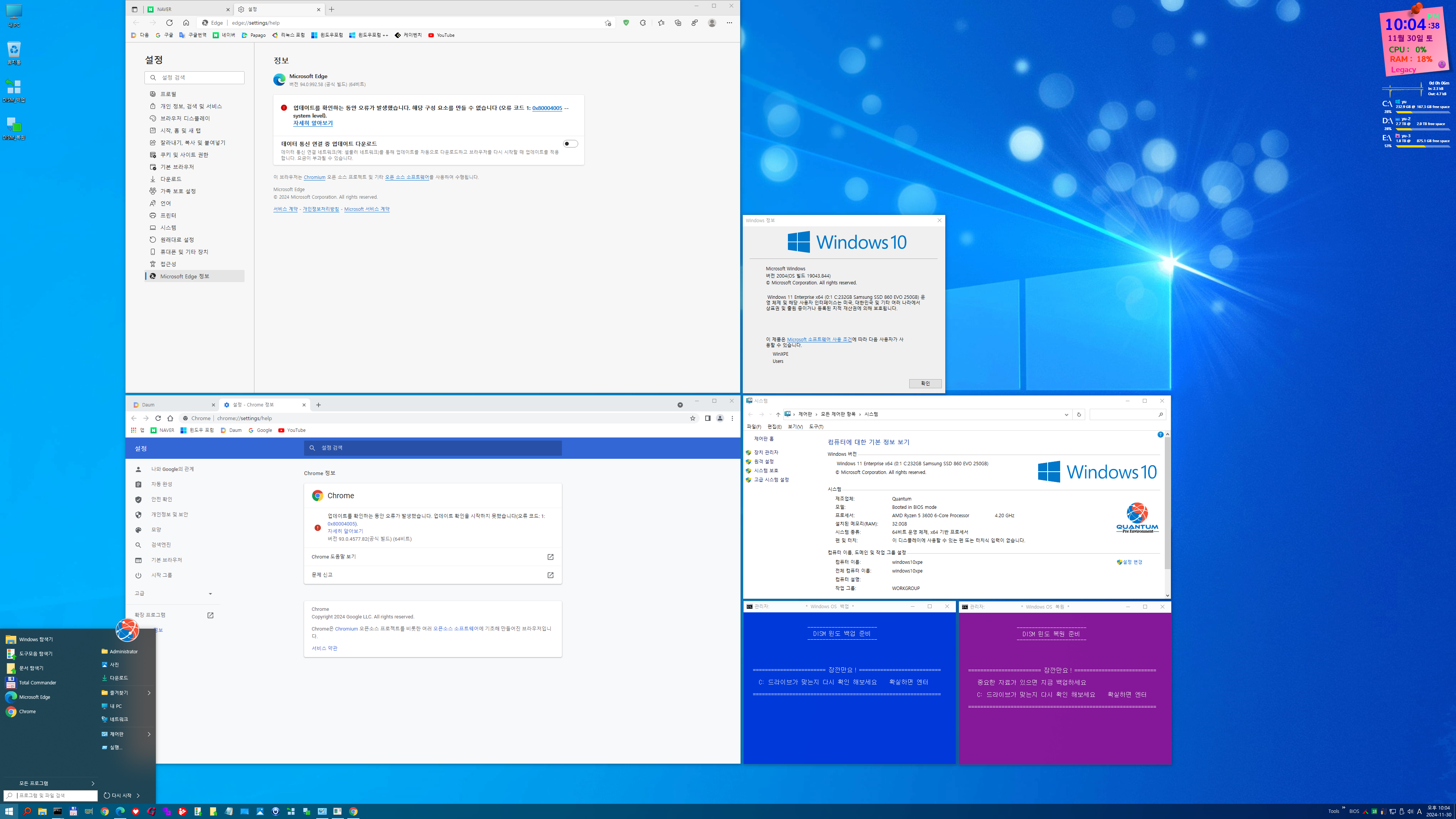
Task: Open DISM restore desktop icon
Action: (14, 128)
